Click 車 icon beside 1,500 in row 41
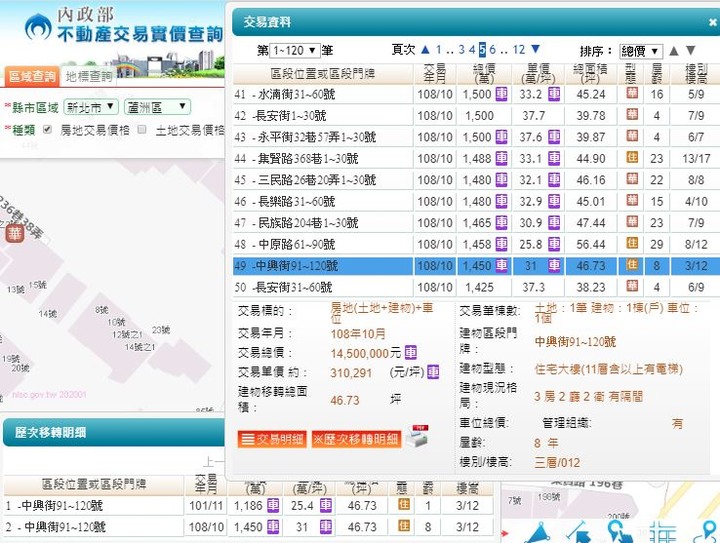This screenshot has width=720, height=543. [501, 94]
